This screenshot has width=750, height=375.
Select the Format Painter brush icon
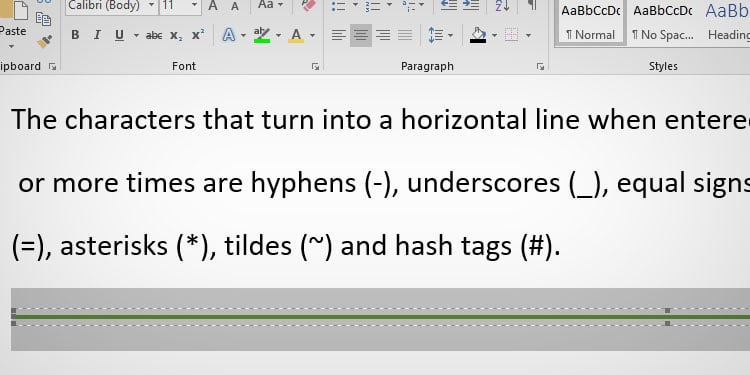coord(44,42)
